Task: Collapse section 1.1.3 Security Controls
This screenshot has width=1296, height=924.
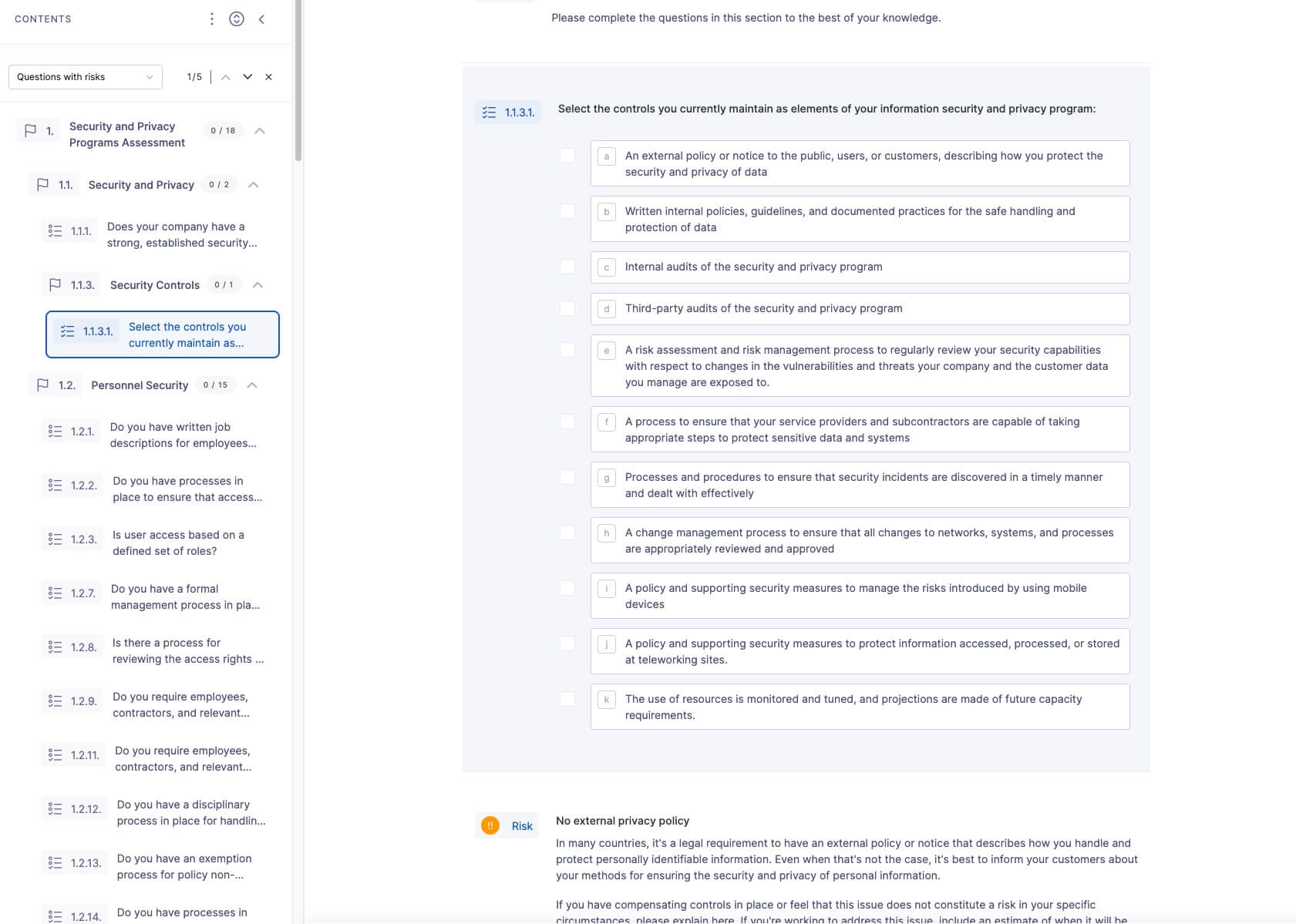Action: point(258,285)
